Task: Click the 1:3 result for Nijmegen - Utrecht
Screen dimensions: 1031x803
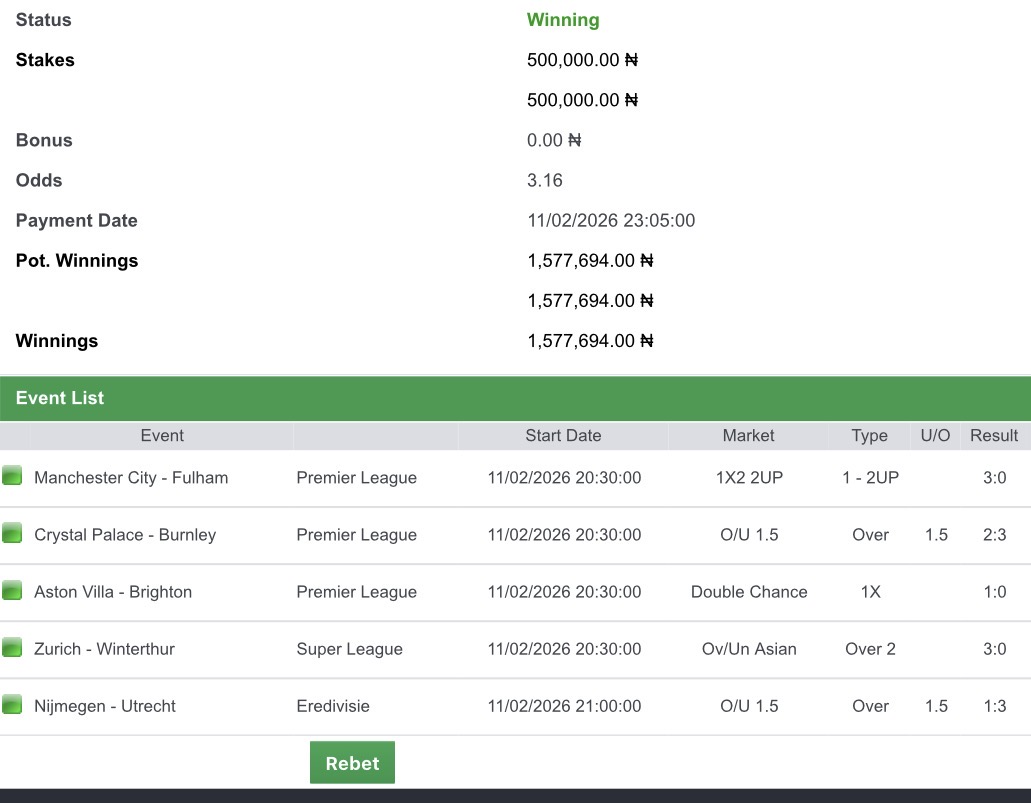Action: (x=994, y=706)
